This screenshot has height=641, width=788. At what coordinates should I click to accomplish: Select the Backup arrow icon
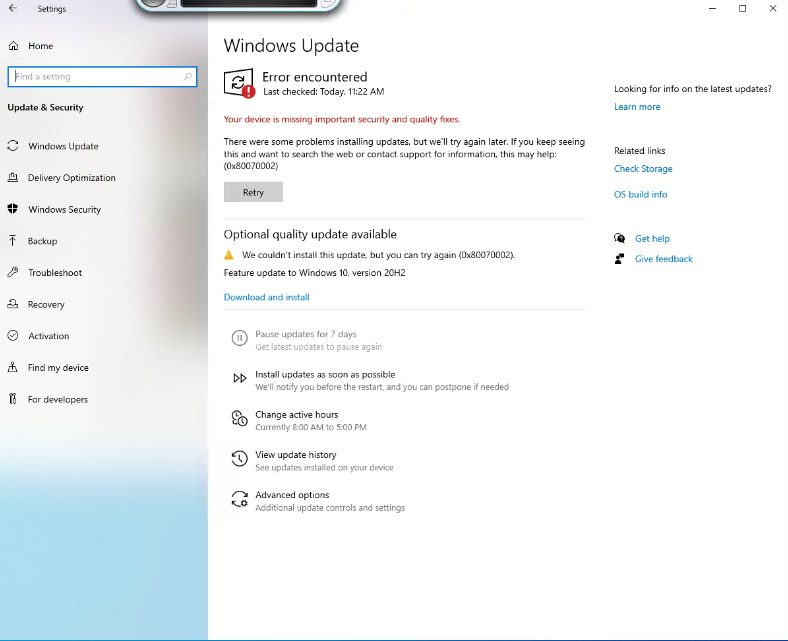pyautogui.click(x=13, y=241)
